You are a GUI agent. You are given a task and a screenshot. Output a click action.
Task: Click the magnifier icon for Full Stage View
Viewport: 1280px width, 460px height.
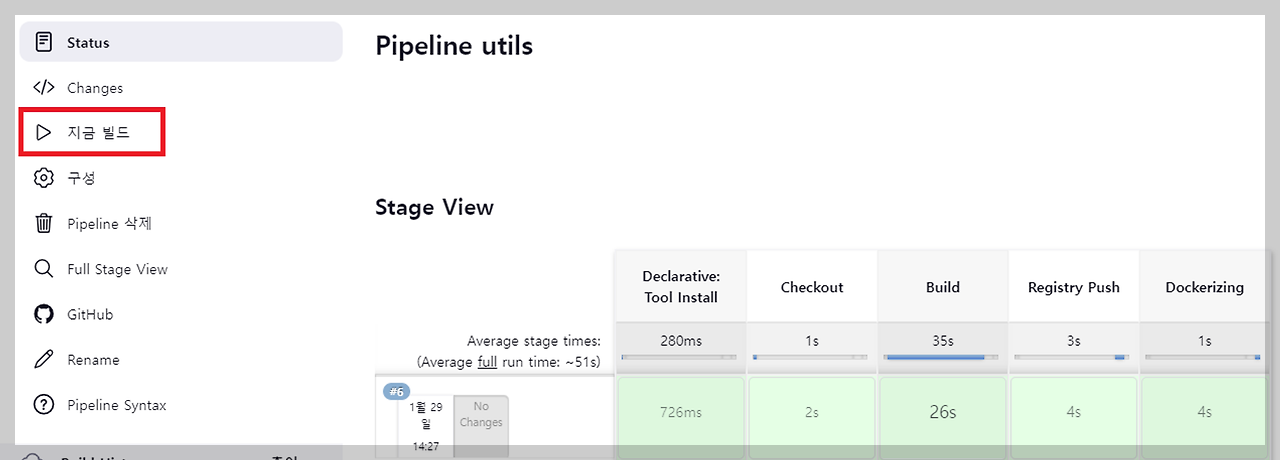[x=43, y=269]
